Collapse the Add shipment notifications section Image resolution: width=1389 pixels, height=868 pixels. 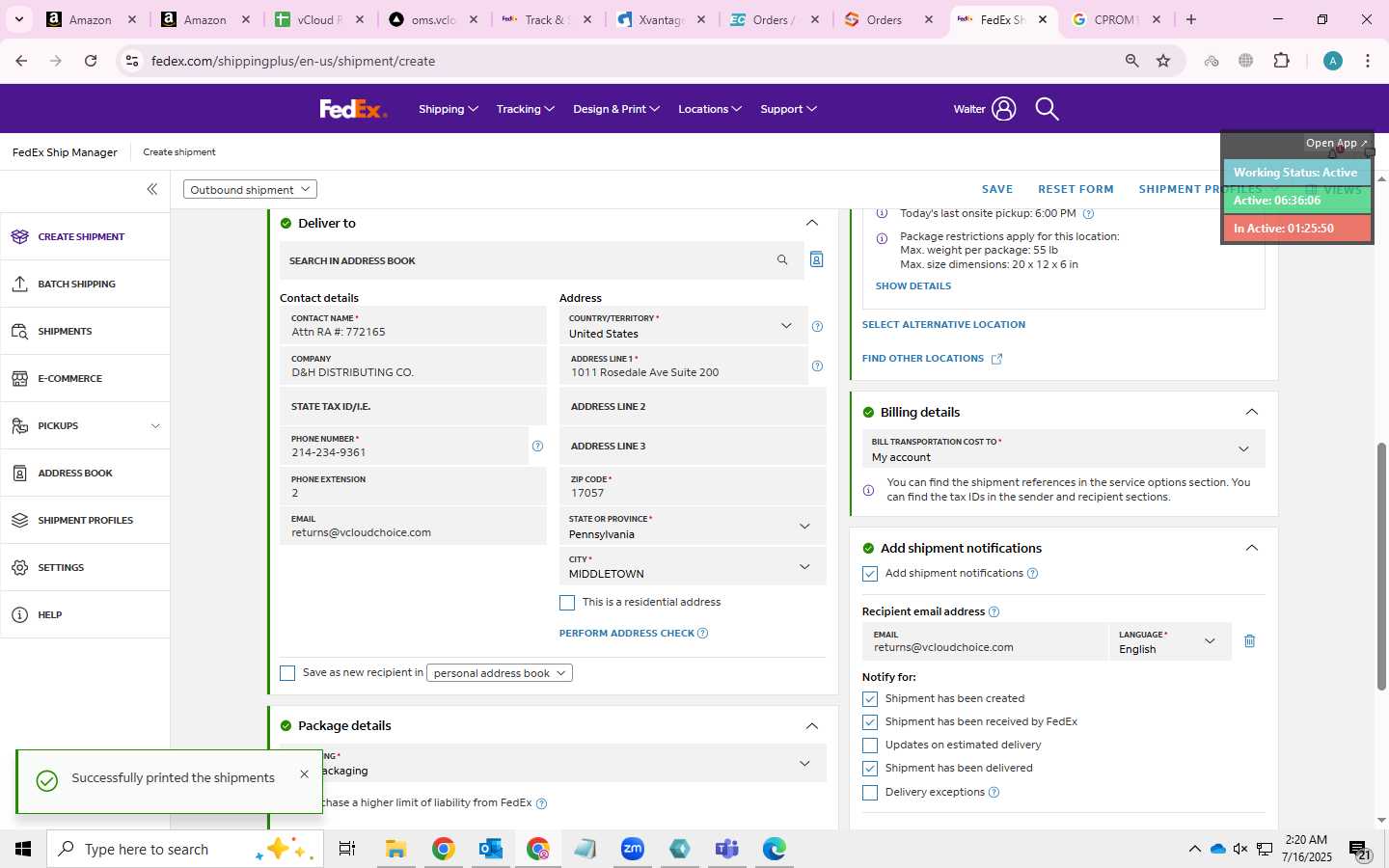pyautogui.click(x=1252, y=548)
